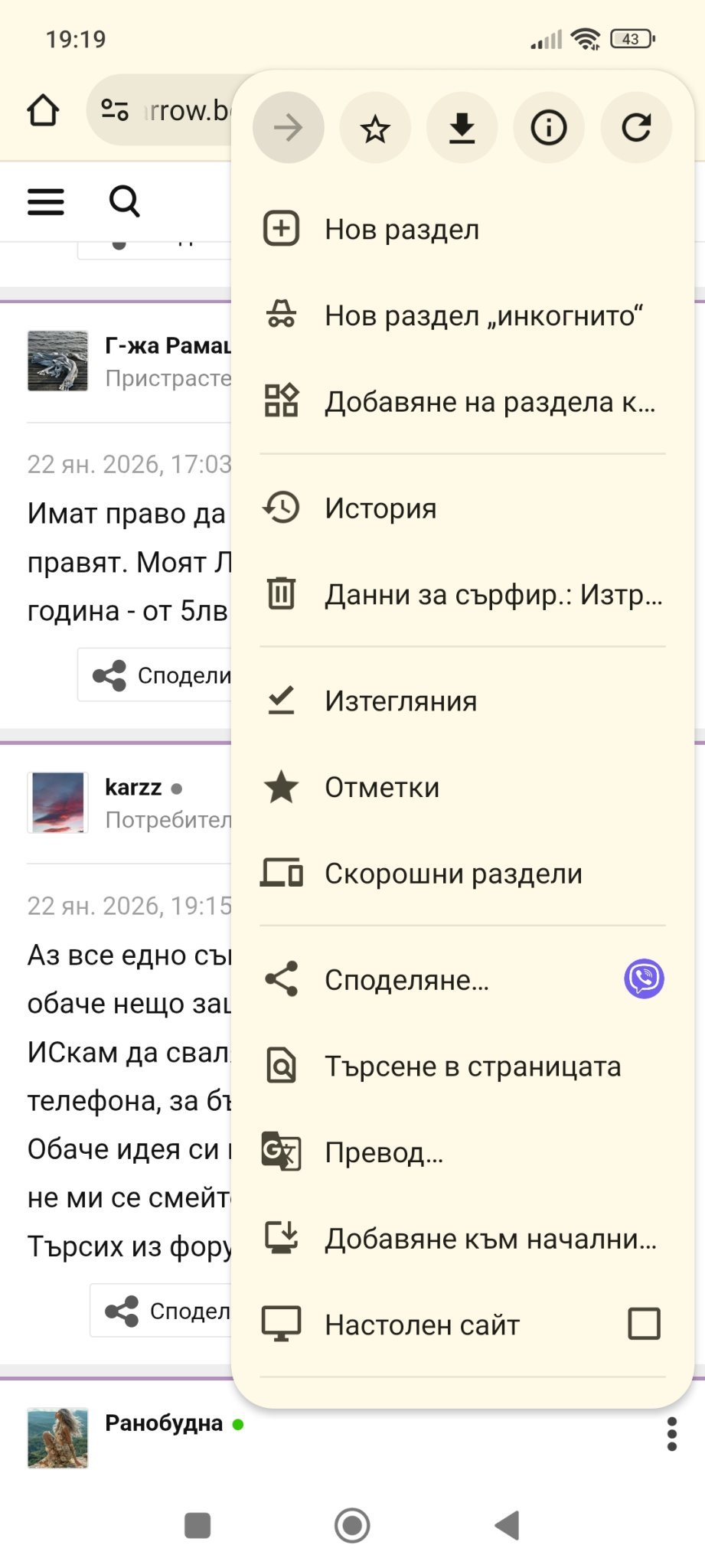The height and width of the screenshot is (1568, 705).
Task: Open three-dot options on Ранобудна's post
Action: (x=671, y=1434)
